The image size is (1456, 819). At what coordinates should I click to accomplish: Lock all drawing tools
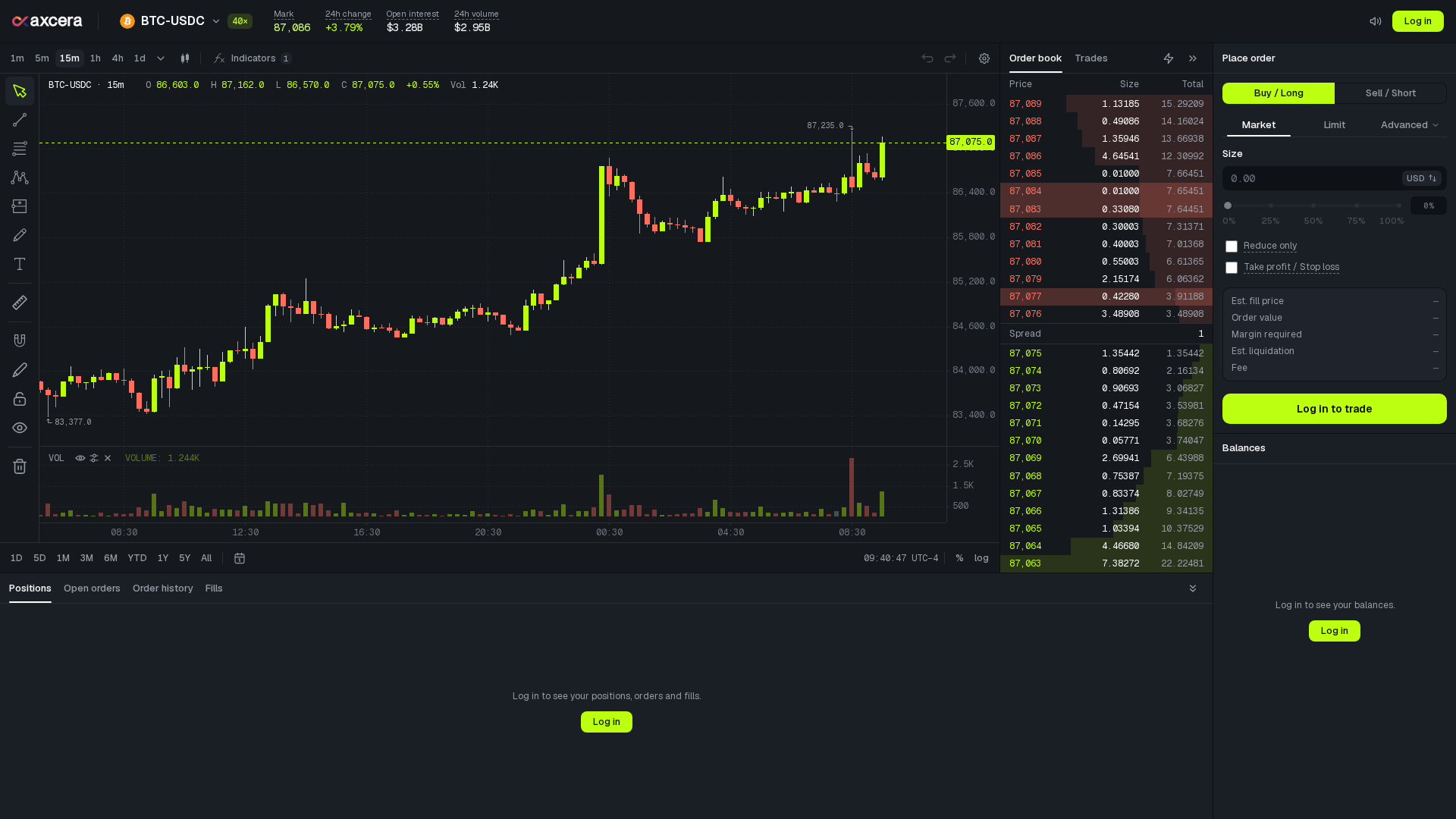[20, 399]
